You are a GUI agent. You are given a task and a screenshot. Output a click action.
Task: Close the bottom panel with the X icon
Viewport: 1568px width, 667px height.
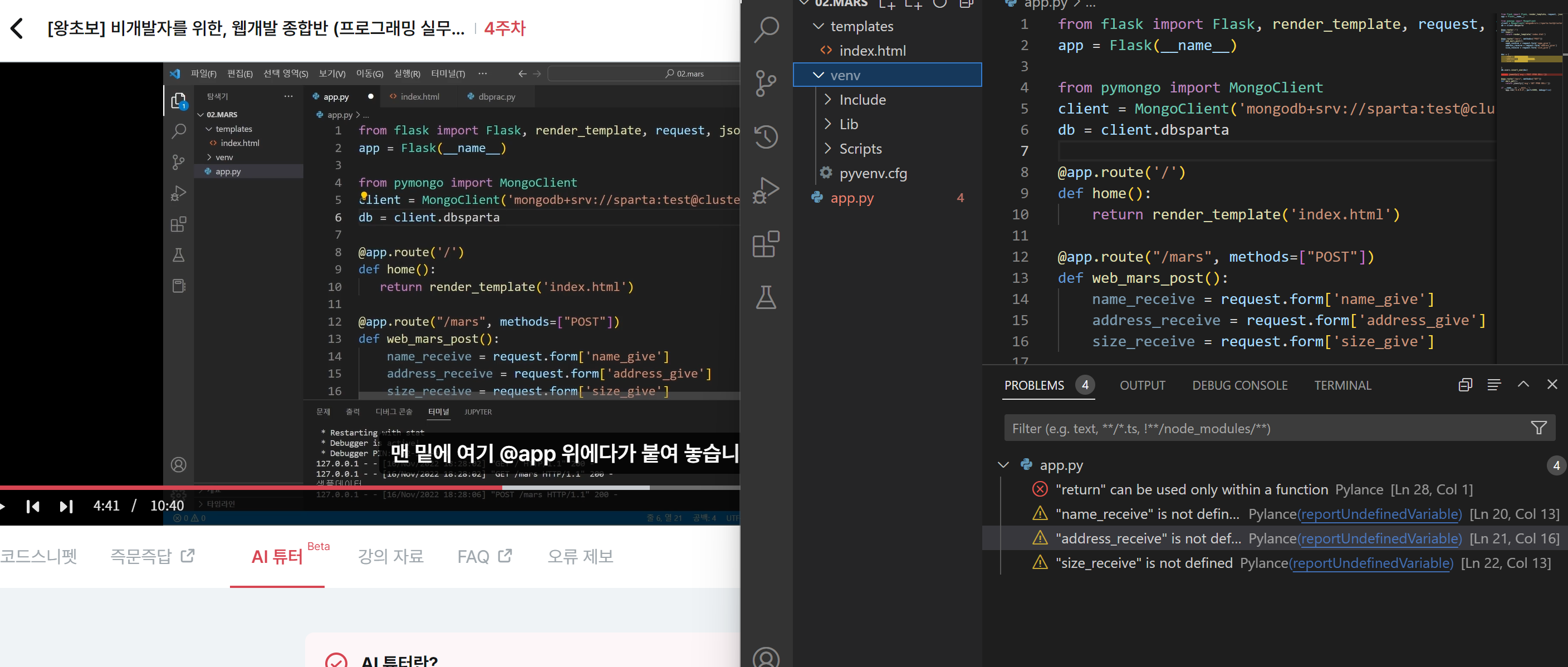pos(1552,384)
